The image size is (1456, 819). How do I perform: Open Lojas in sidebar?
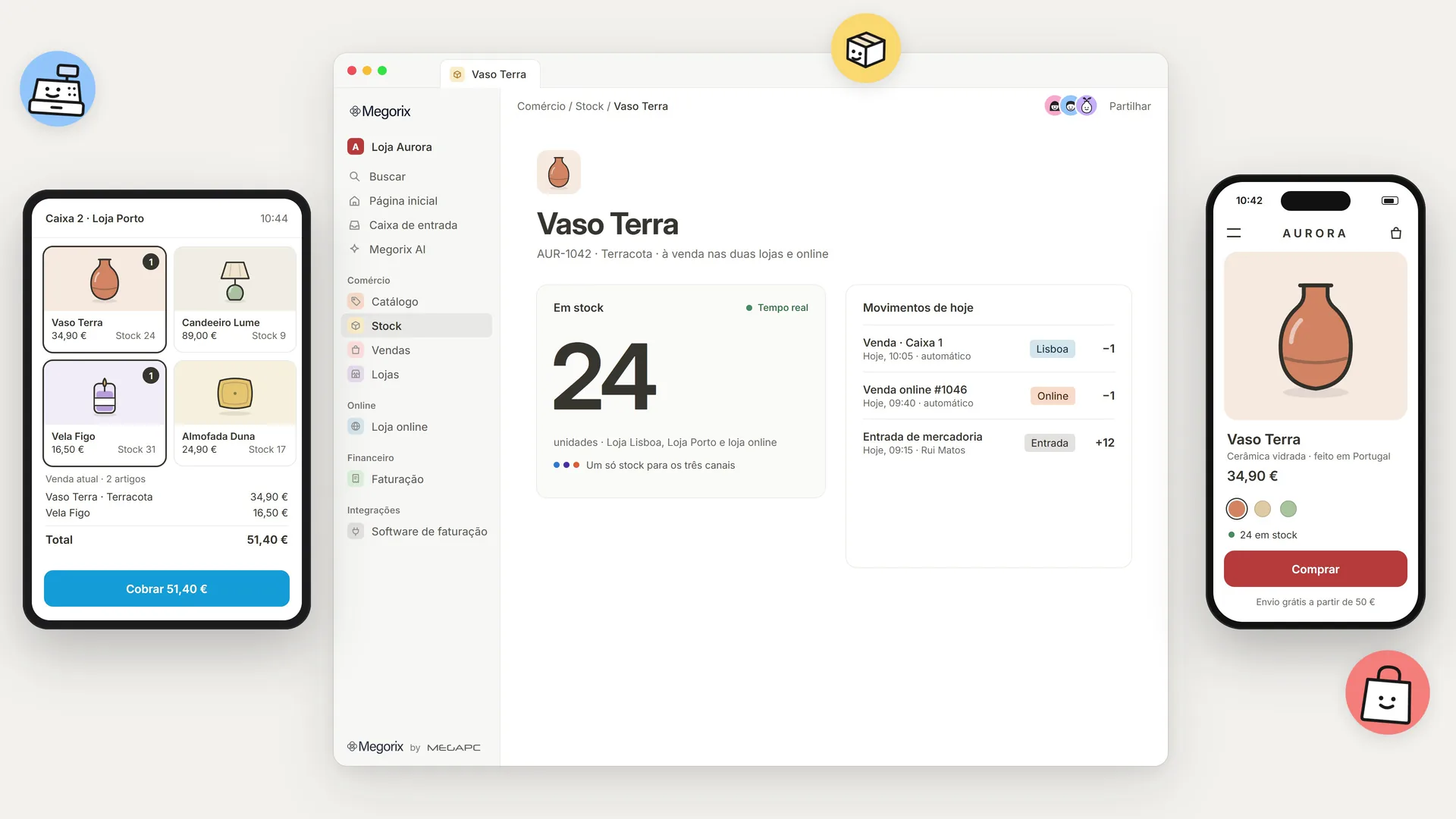(416, 375)
